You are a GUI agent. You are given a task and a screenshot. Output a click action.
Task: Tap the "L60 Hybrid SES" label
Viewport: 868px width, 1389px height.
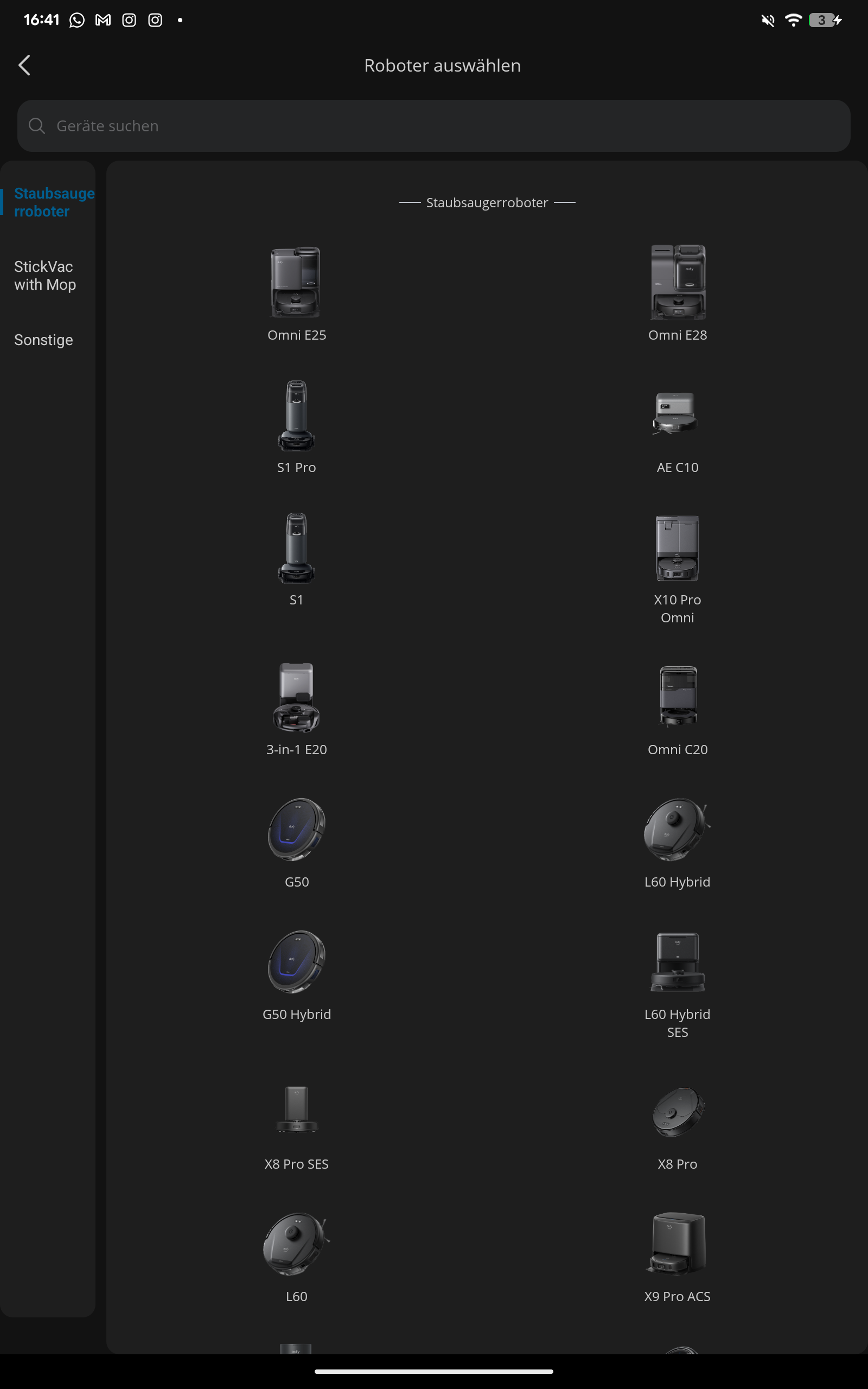(678, 1023)
